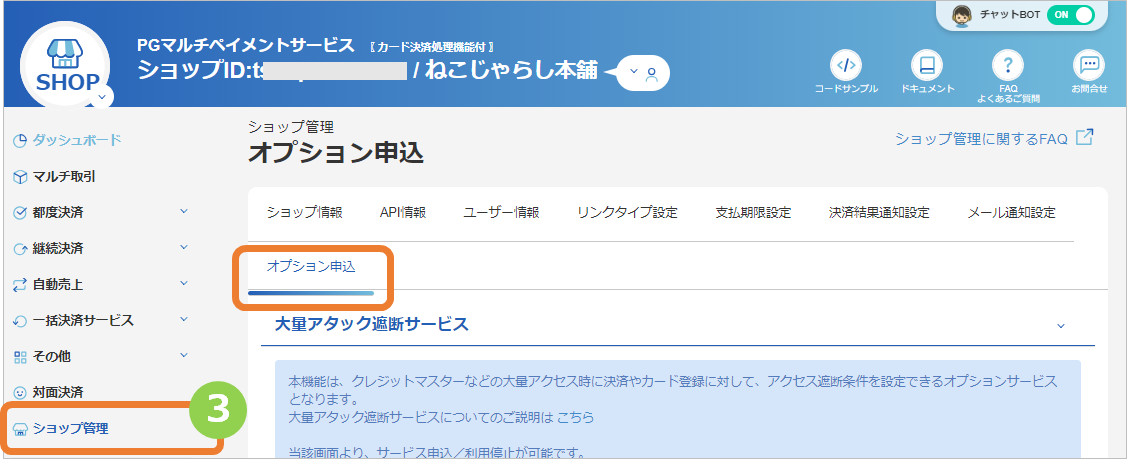The height and width of the screenshot is (459, 1127).
Task: Open マルチ取引 in sidebar
Action: pos(64,176)
